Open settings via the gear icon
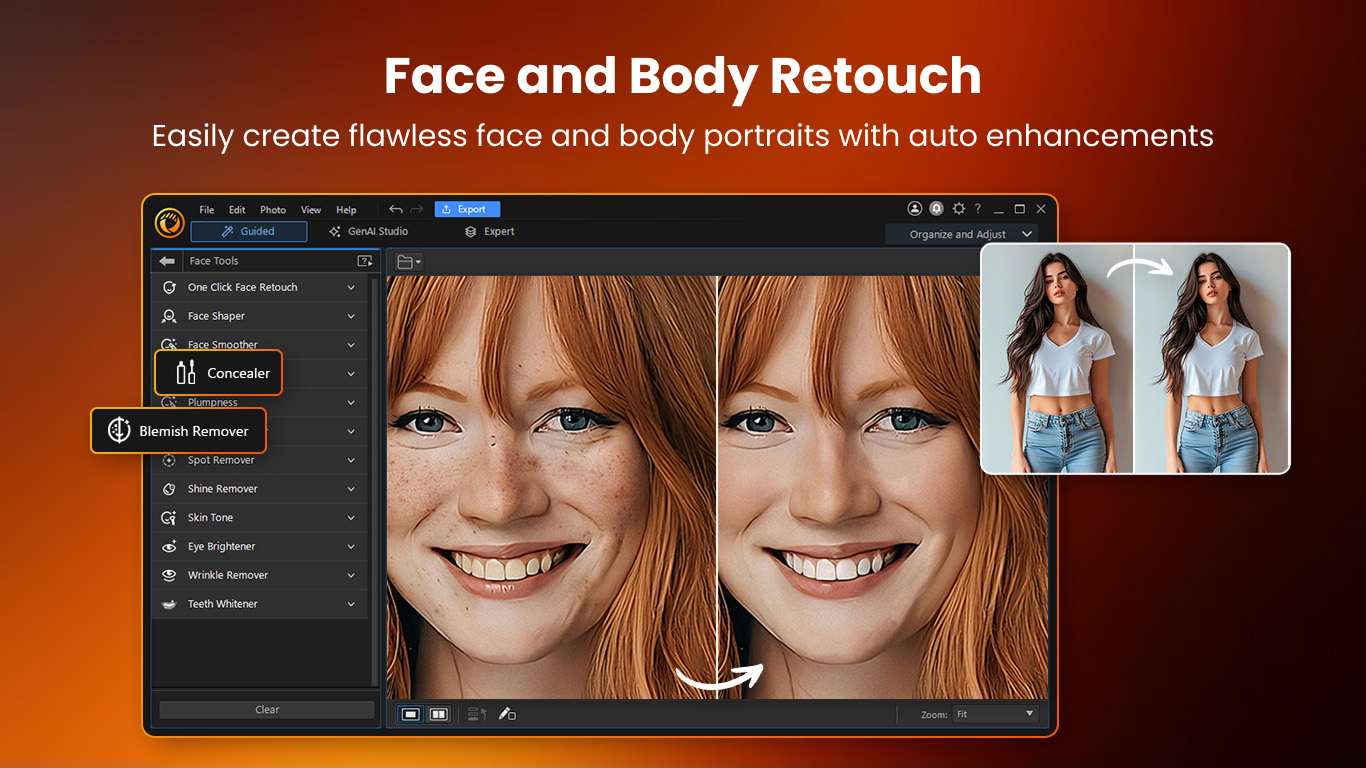 coord(959,209)
